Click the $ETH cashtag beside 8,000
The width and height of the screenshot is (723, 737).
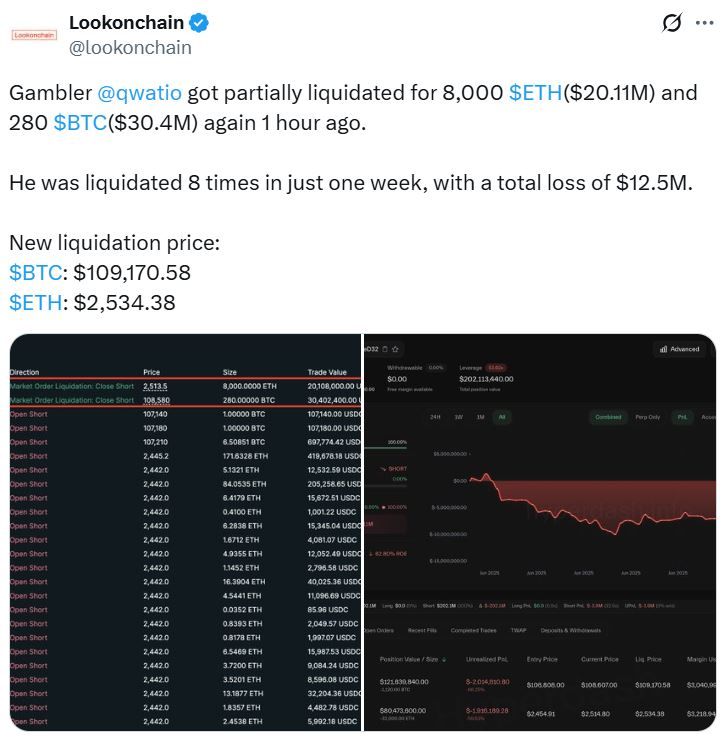click(535, 93)
